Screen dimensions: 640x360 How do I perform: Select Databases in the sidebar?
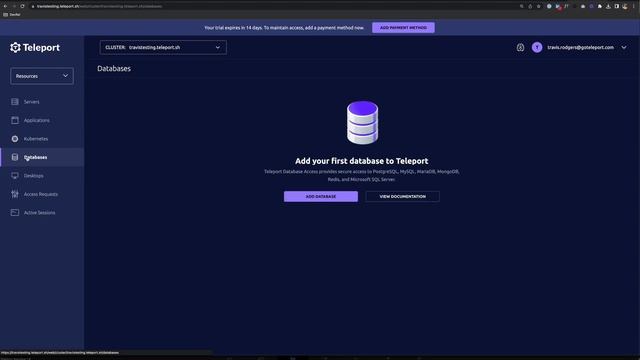[42, 157]
